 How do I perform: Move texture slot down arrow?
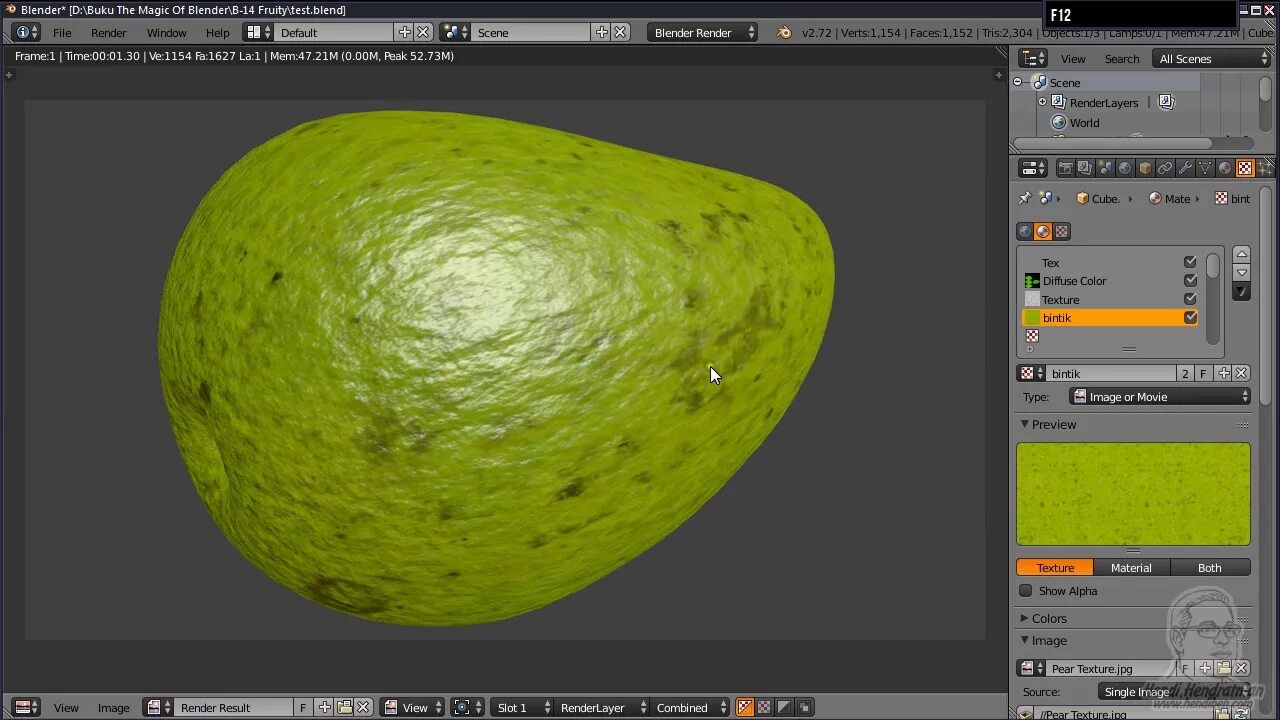point(1241,272)
